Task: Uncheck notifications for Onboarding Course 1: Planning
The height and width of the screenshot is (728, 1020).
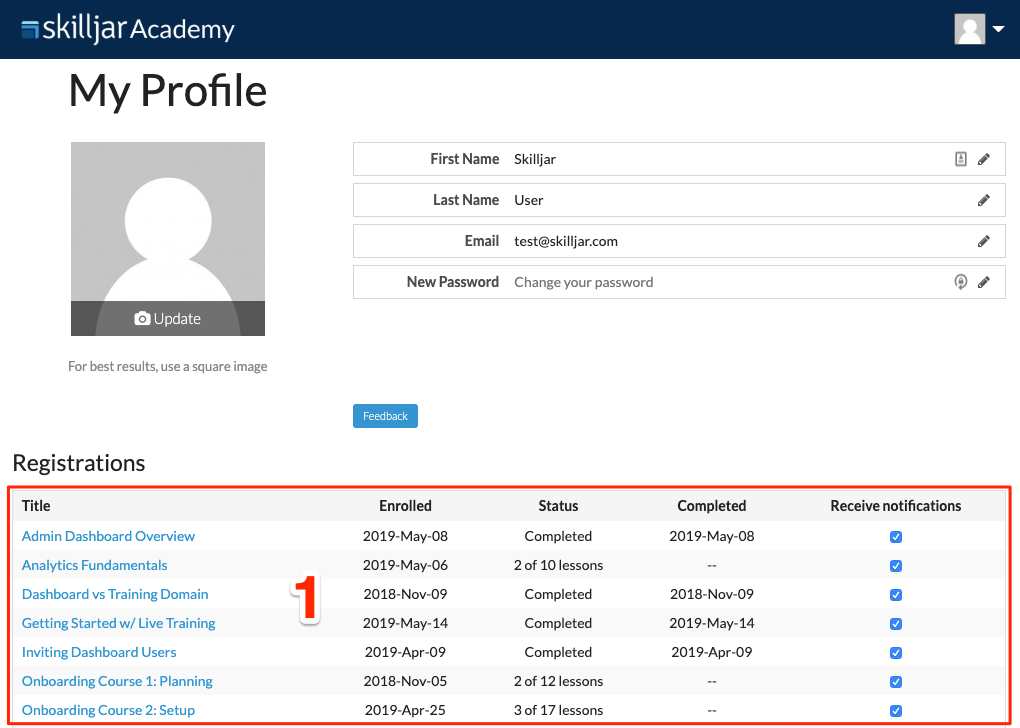Action: click(896, 682)
